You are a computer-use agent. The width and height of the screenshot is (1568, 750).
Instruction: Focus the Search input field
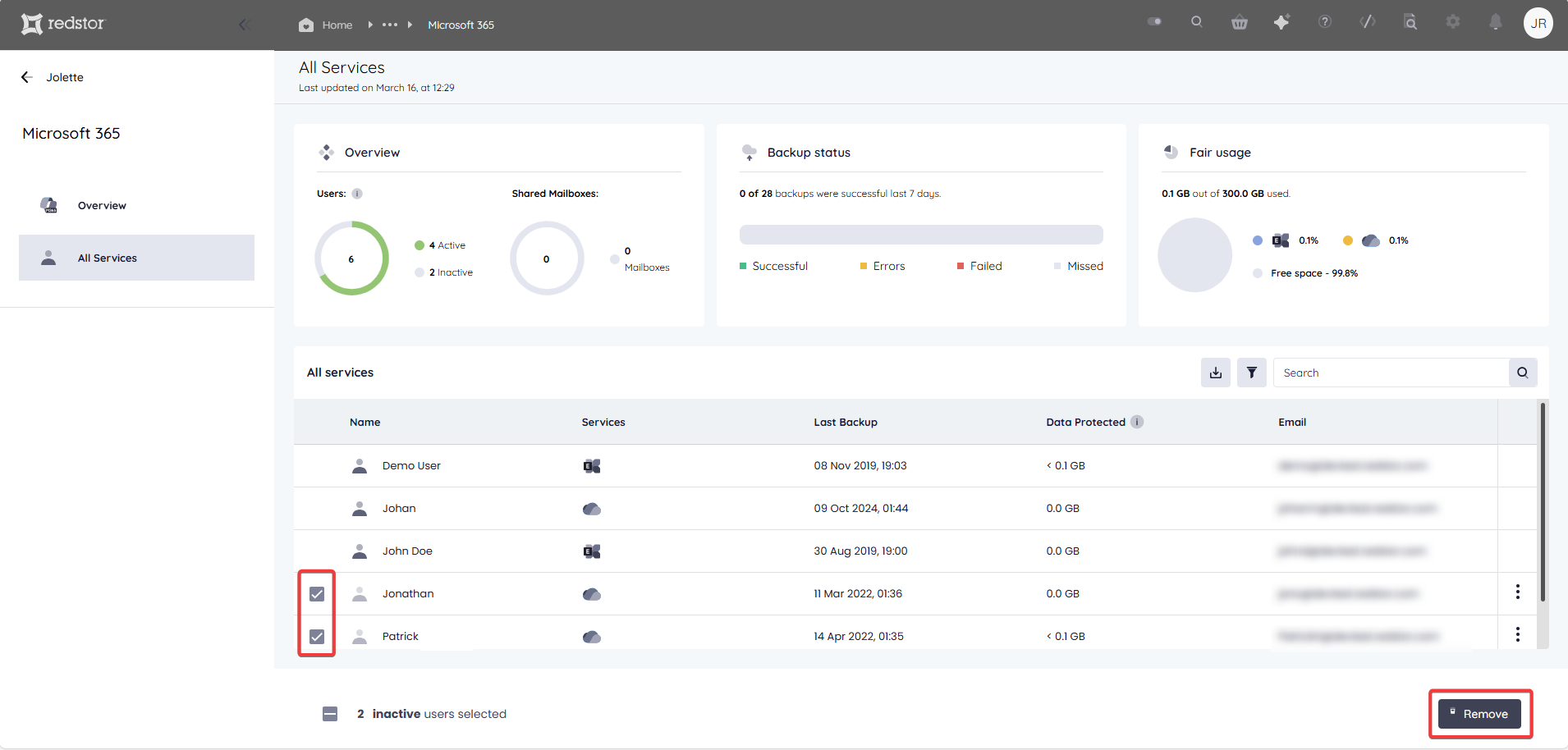[1391, 373]
